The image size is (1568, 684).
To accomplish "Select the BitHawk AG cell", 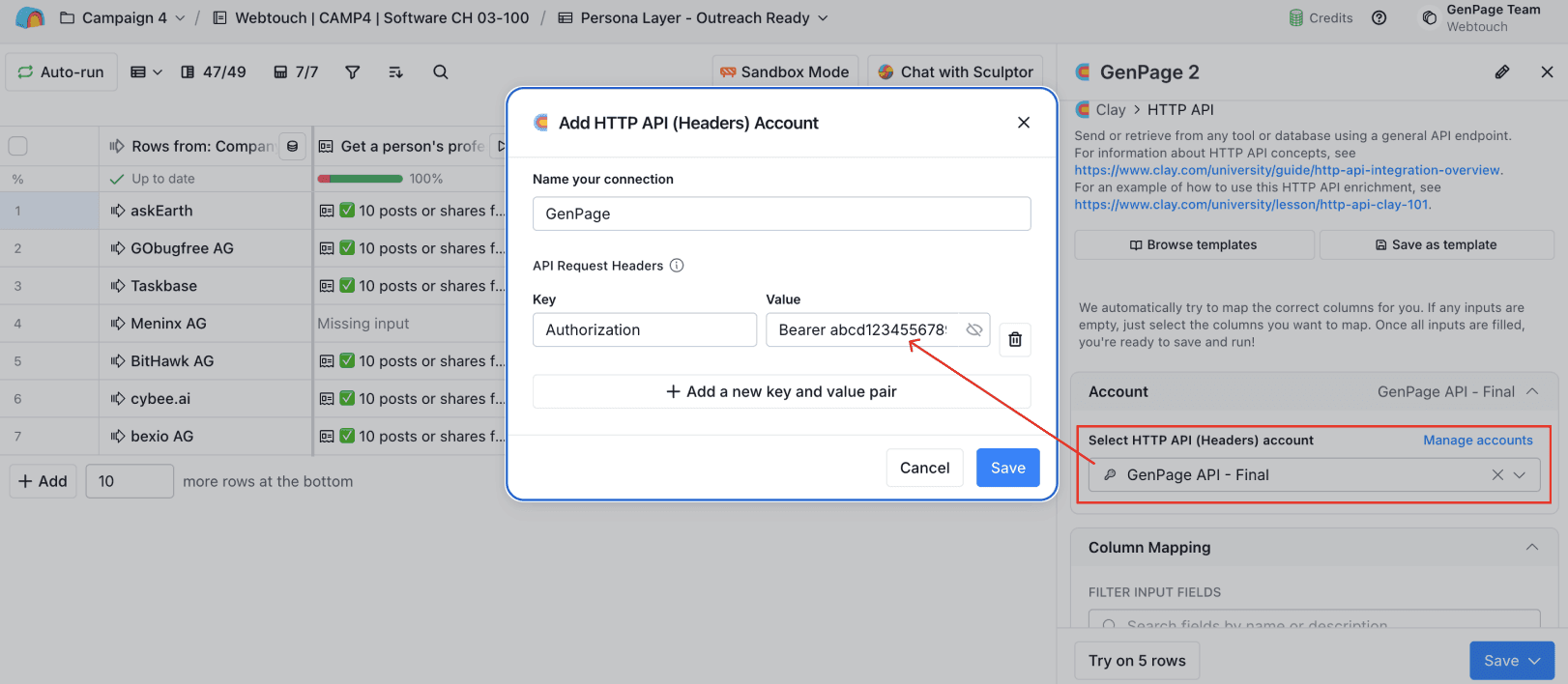I will pyautogui.click(x=205, y=361).
